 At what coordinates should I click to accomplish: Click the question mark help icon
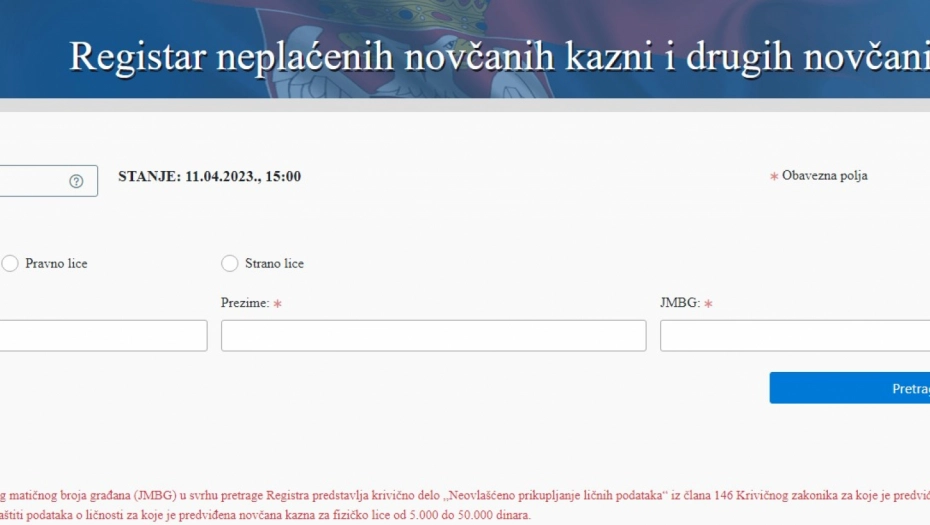pos(76,181)
